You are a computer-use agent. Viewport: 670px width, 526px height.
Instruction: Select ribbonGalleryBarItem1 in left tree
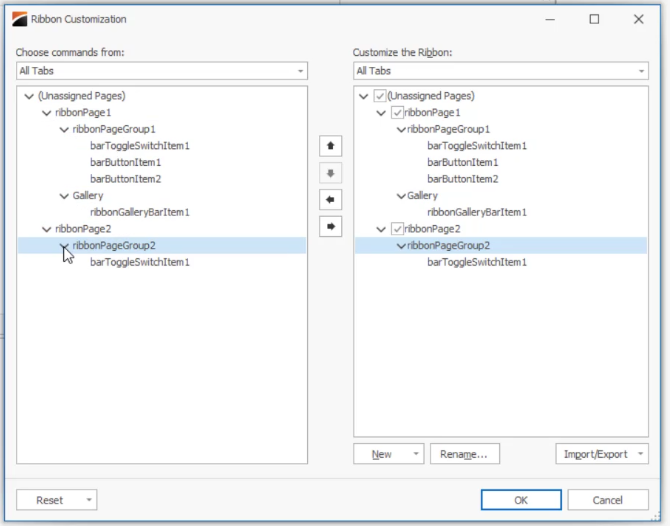click(x=140, y=212)
